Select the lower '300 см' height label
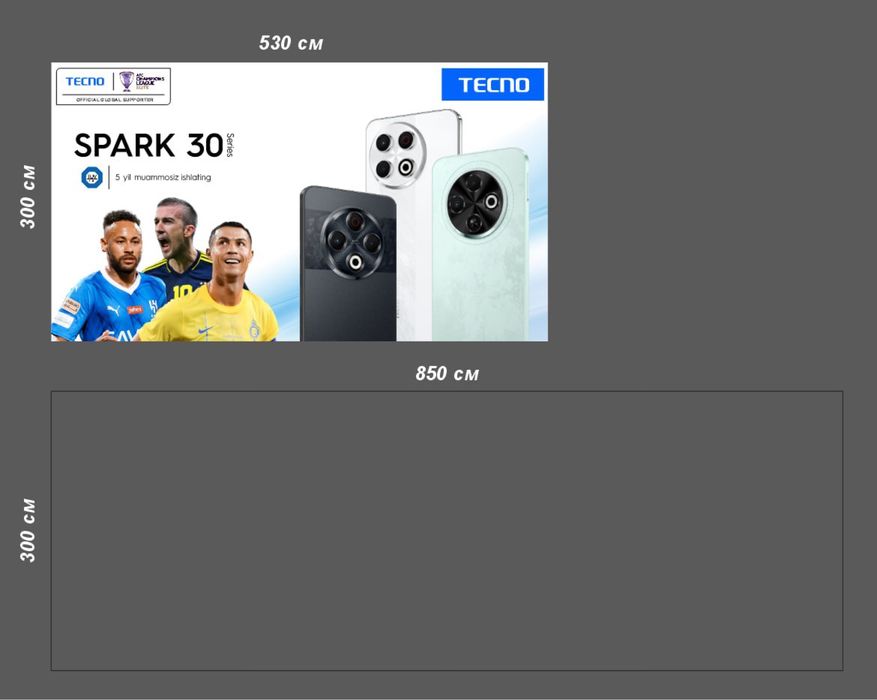Image resolution: width=877 pixels, height=700 pixels. pyautogui.click(x=28, y=531)
